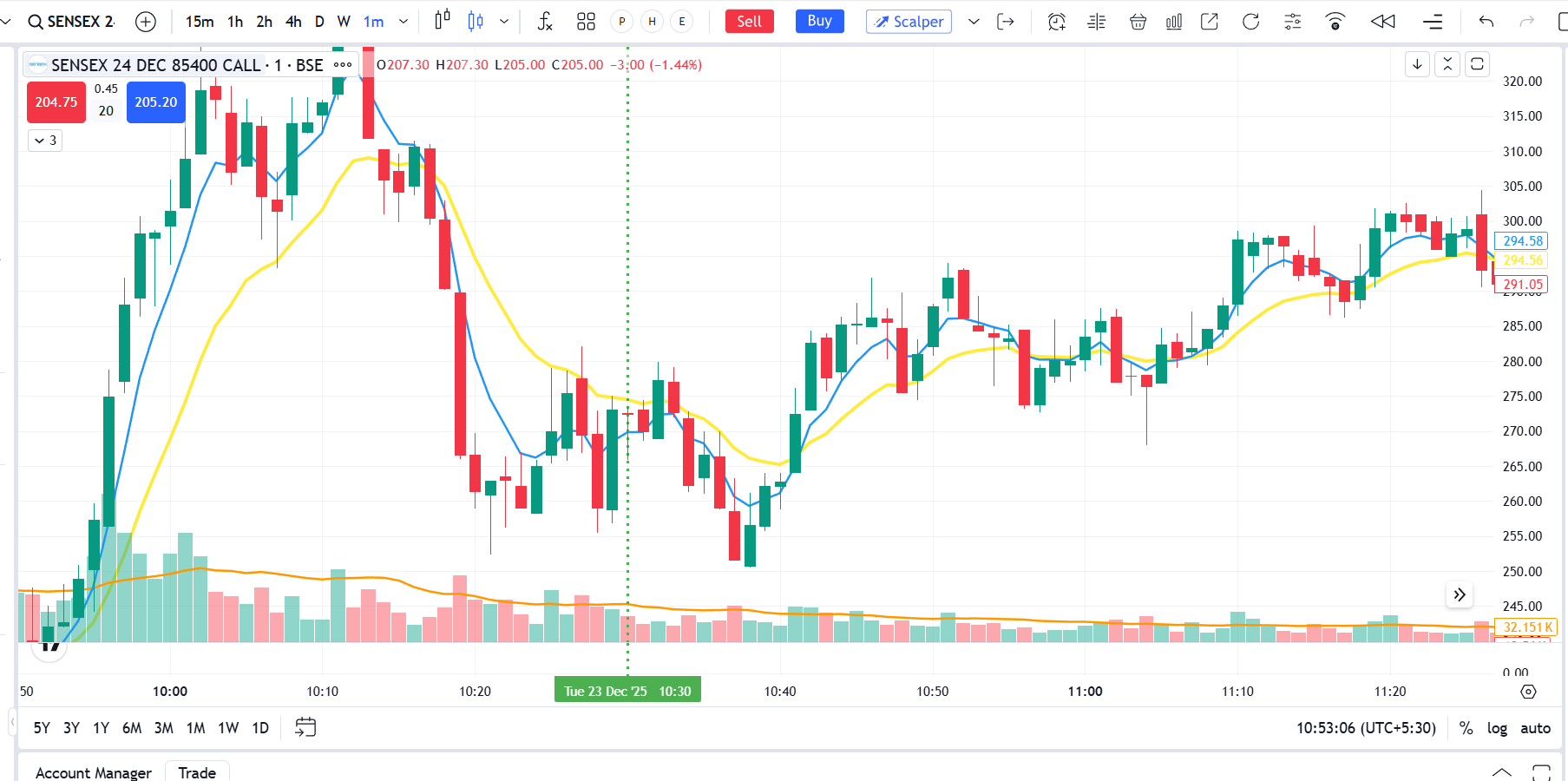Open the Go to date calendar icon
1568x781 pixels.
(305, 727)
